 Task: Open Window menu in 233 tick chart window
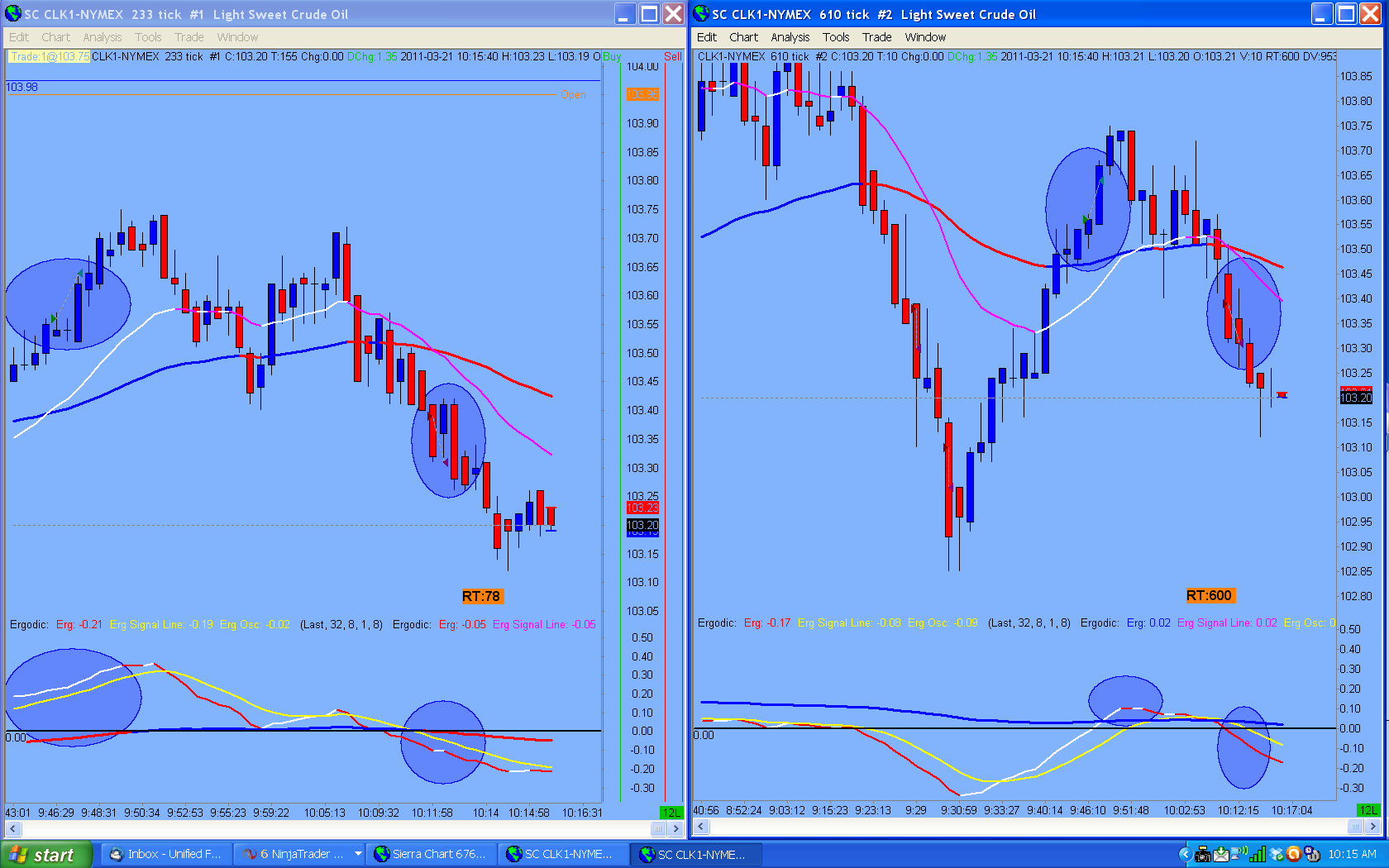[x=237, y=37]
